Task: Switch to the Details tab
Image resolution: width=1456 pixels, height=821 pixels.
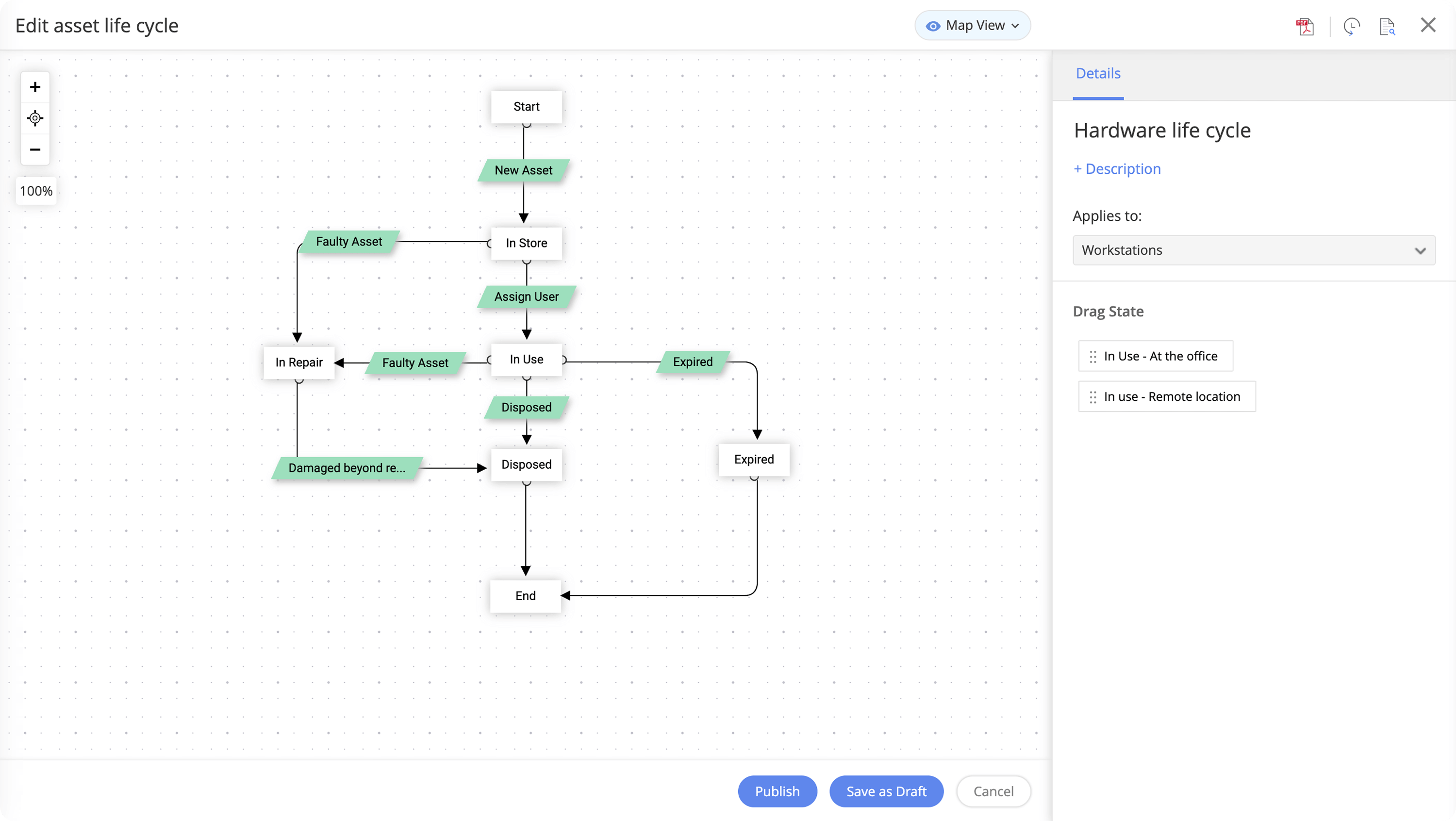Action: tap(1097, 73)
